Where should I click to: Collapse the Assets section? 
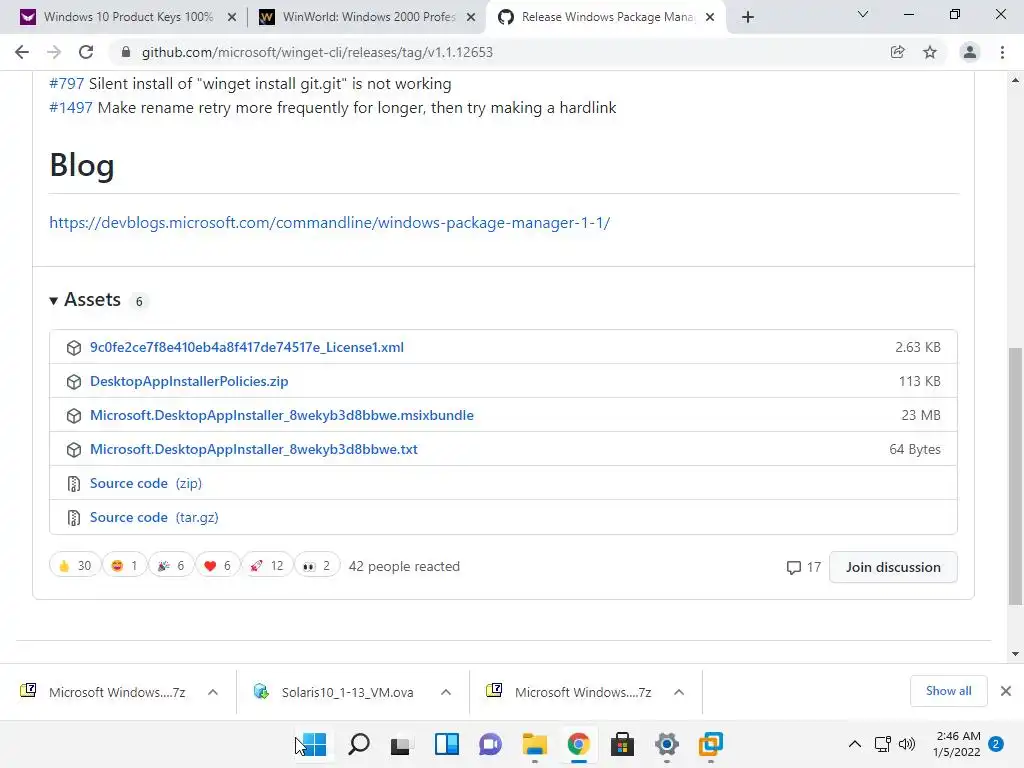click(85, 300)
